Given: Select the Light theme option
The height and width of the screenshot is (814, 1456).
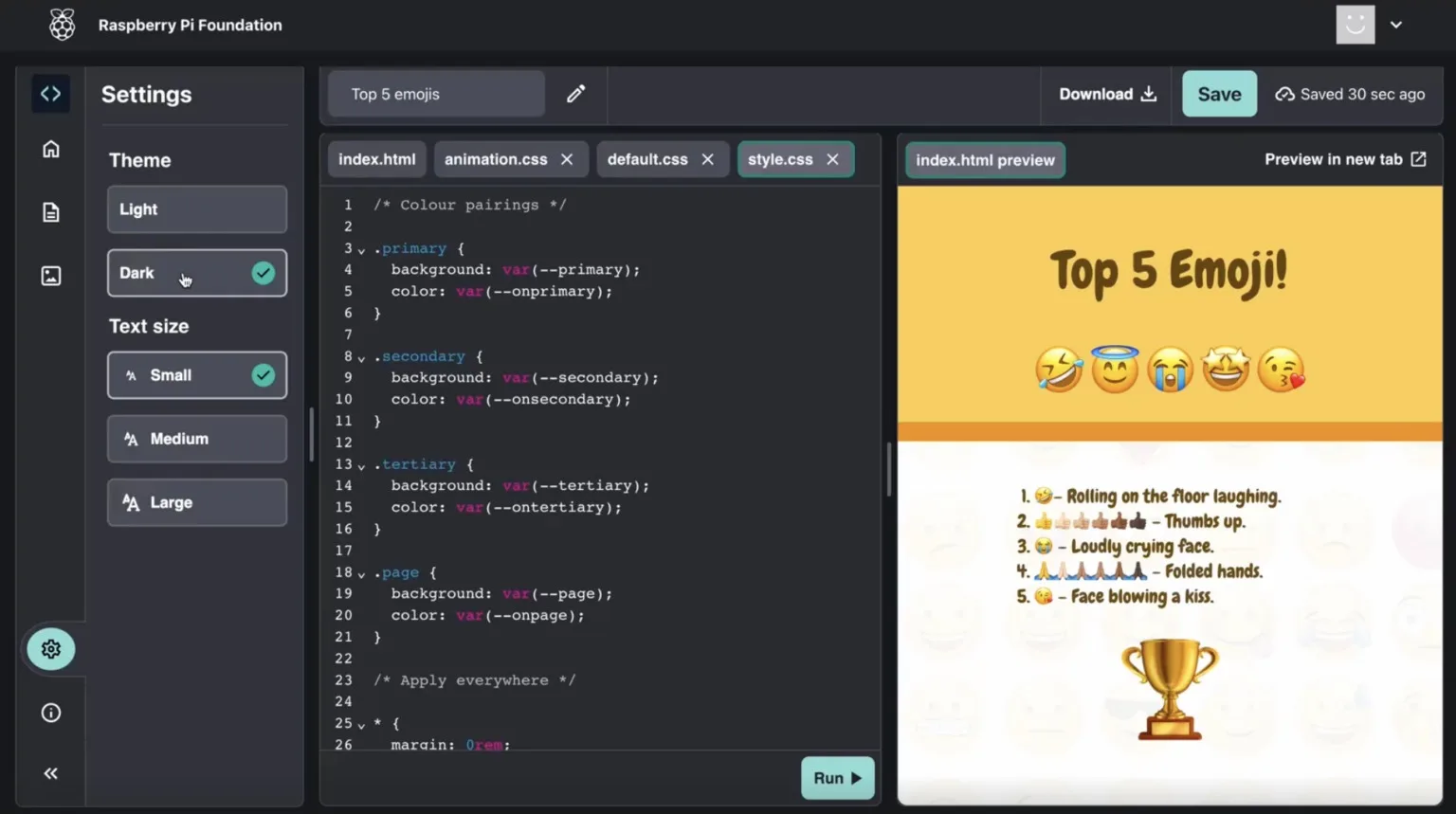Looking at the screenshot, I should (197, 209).
